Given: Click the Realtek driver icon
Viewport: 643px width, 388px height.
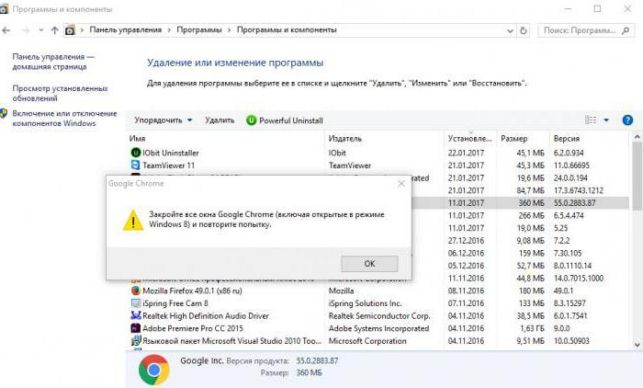Looking at the screenshot, I should tap(136, 315).
